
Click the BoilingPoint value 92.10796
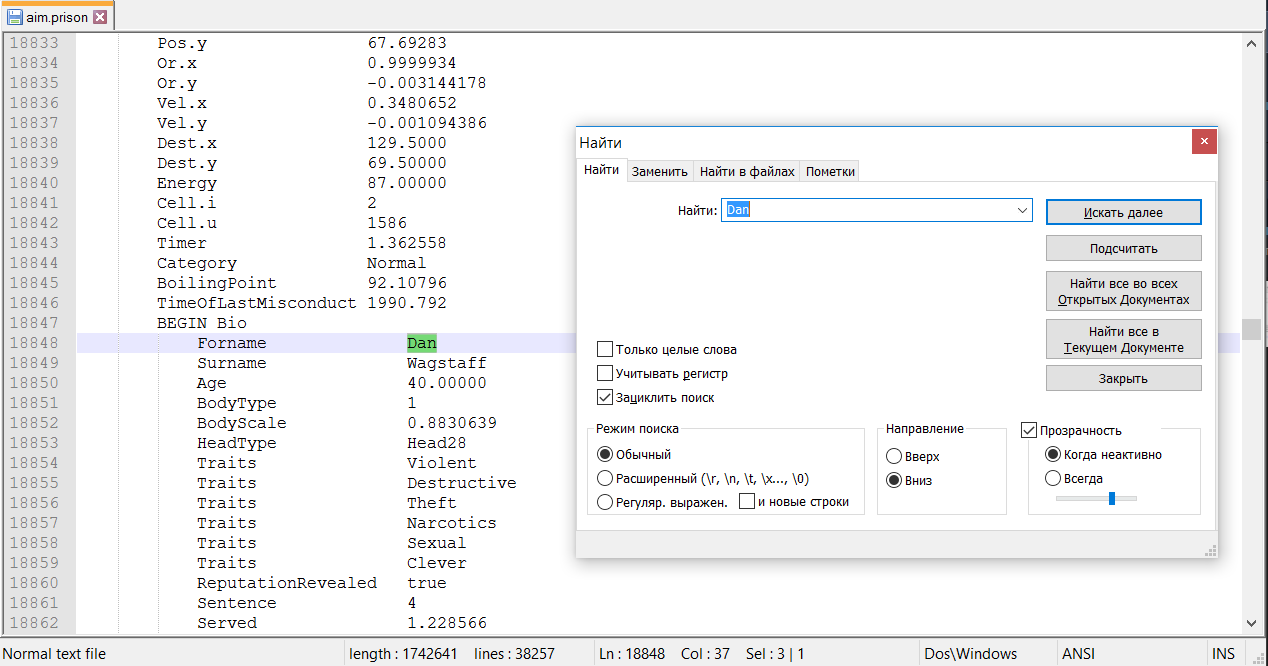point(407,283)
